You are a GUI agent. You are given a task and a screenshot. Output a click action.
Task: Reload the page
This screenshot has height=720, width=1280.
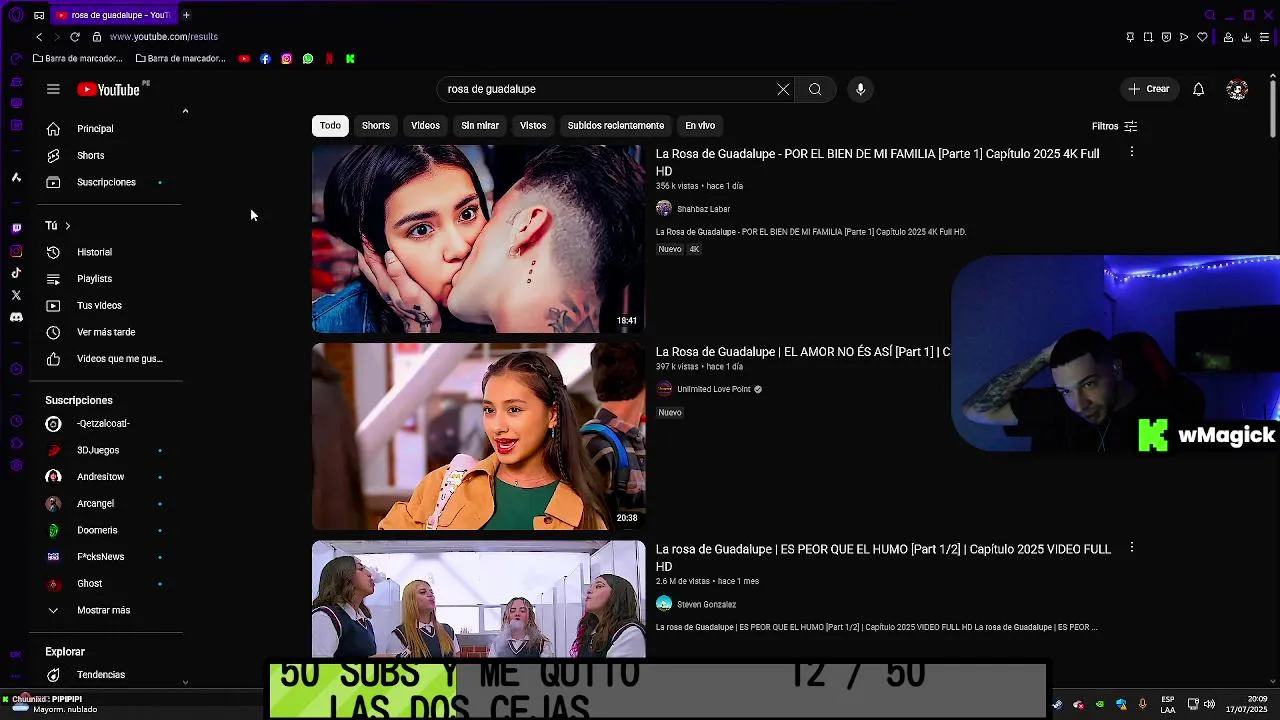(x=74, y=37)
